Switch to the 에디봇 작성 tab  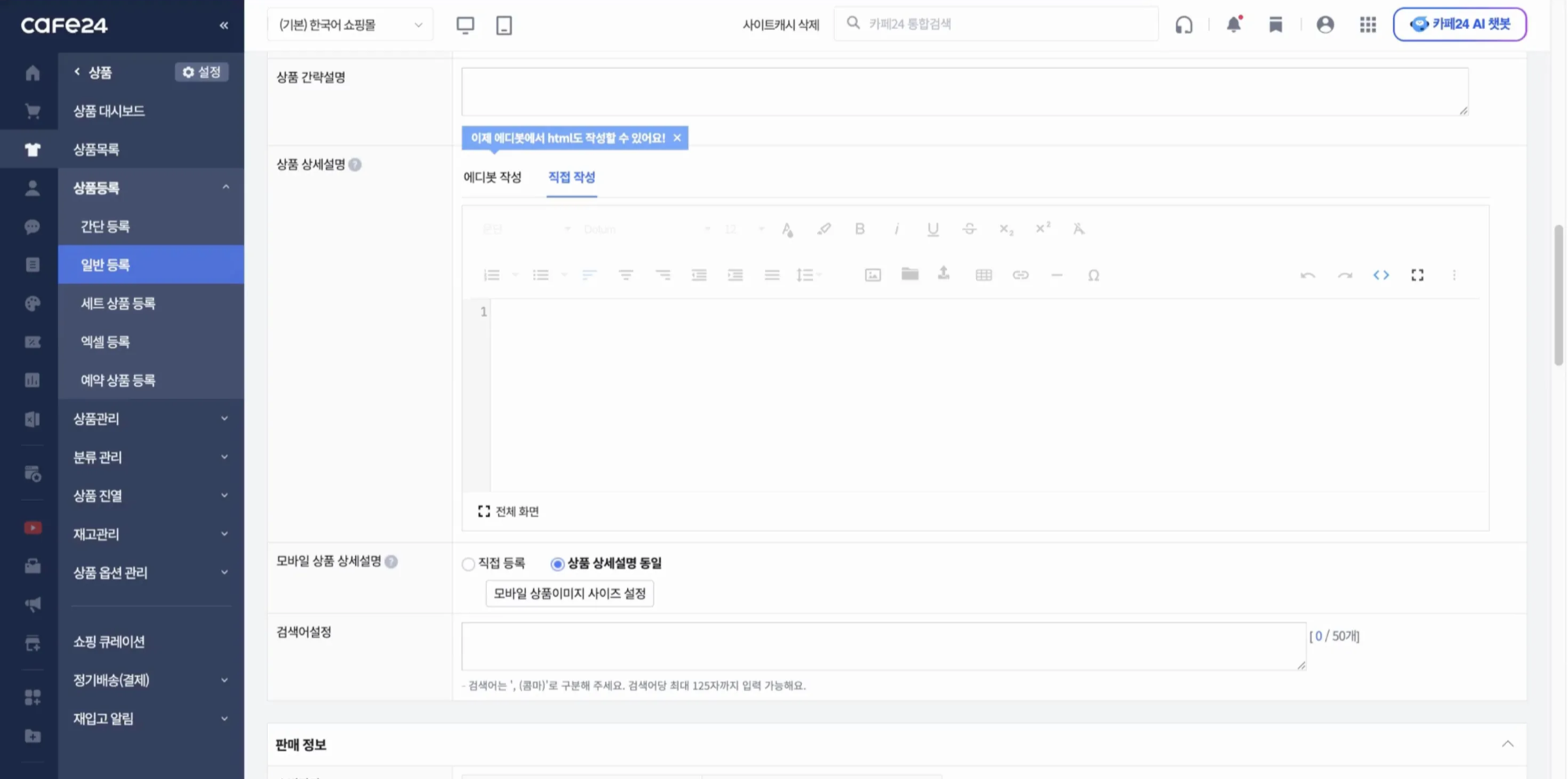tap(493, 177)
